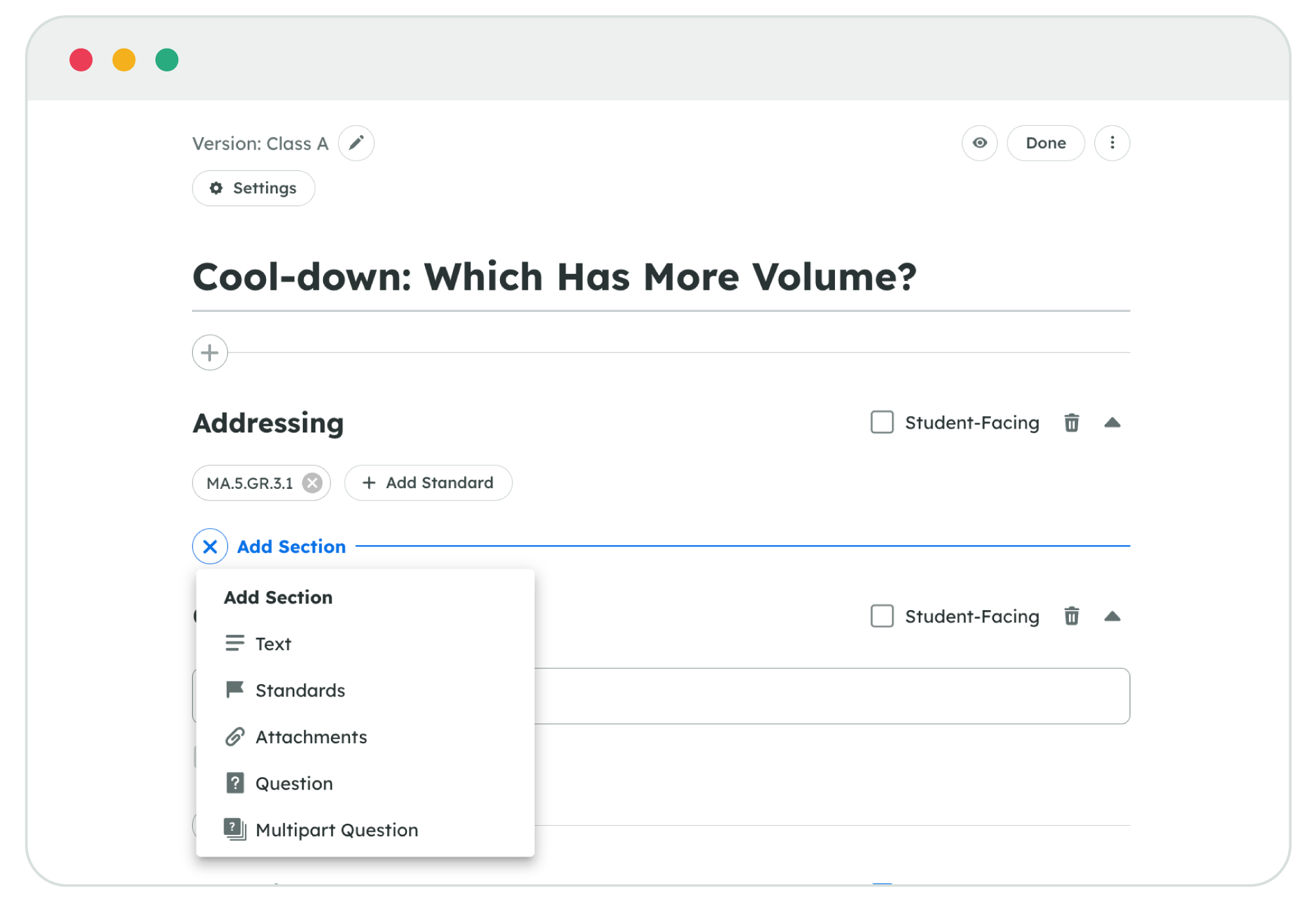Click the Done button
This screenshot has height=905, width=1316.
pos(1045,143)
